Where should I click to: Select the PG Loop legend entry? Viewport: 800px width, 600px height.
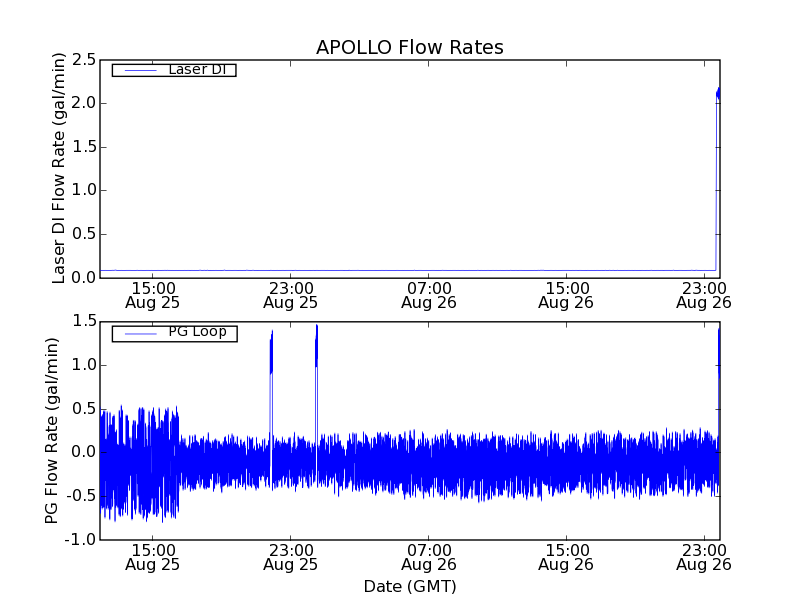tap(197, 332)
